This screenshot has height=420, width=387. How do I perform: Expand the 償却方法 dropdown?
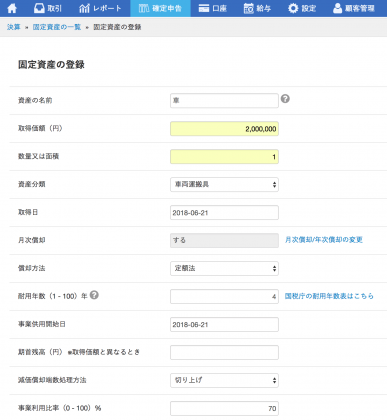(224, 268)
